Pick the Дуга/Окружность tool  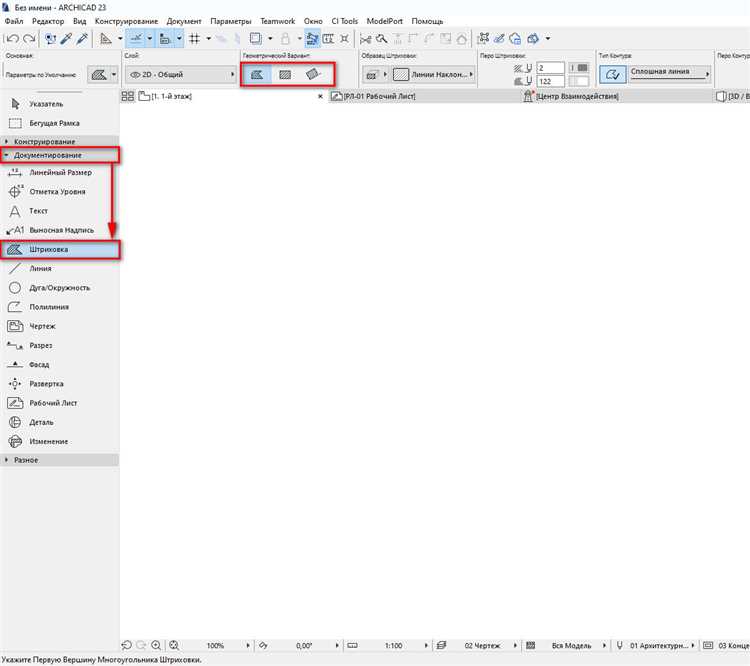(59, 288)
